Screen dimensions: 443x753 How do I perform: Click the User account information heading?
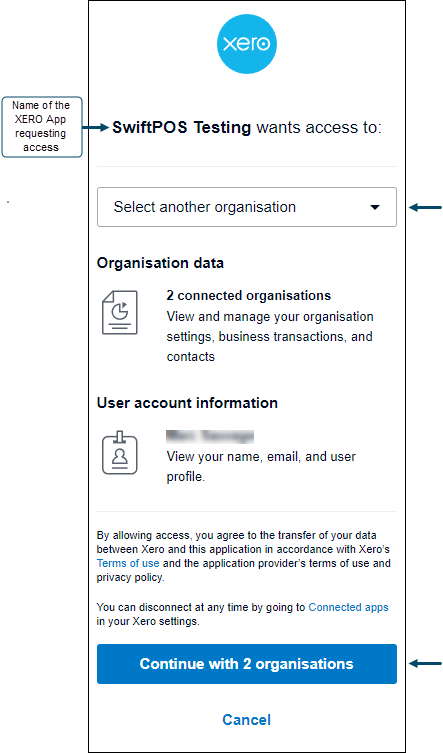pyautogui.click(x=187, y=403)
